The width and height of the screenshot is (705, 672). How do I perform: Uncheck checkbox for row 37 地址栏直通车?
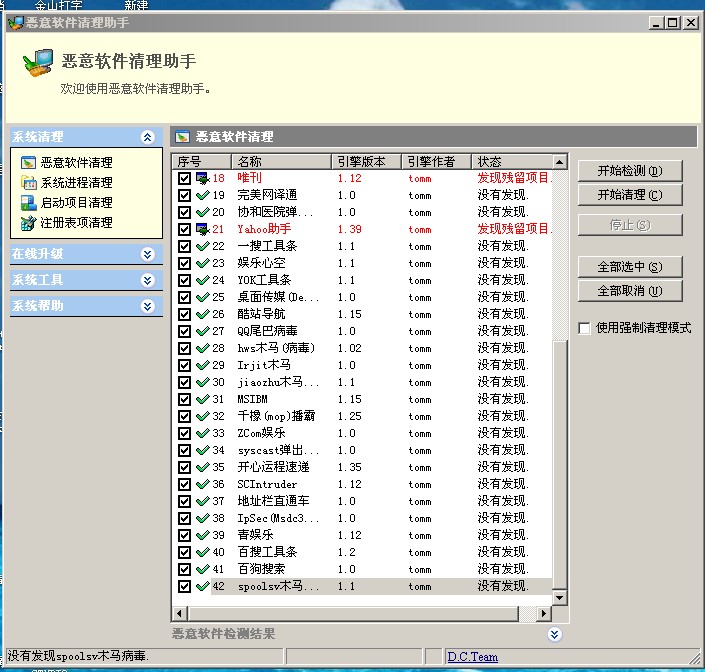click(184, 501)
